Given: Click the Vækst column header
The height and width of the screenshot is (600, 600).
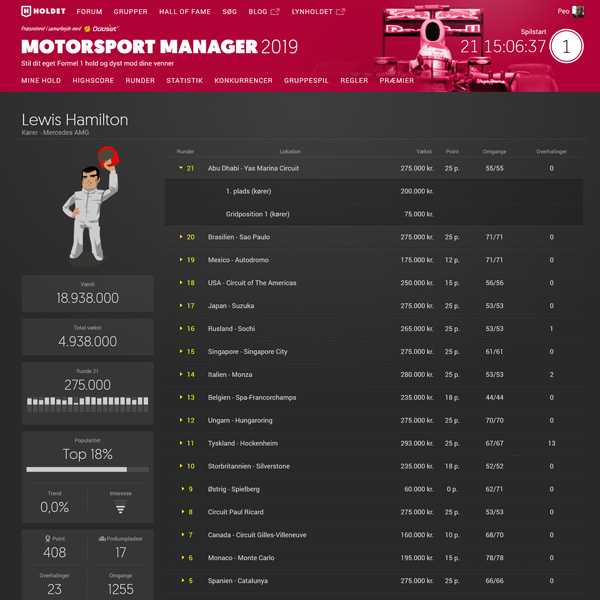Looking at the screenshot, I should (x=424, y=152).
